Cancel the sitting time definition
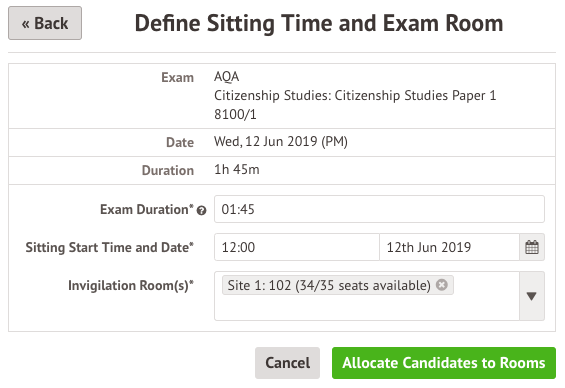This screenshot has height=388, width=565. pyautogui.click(x=288, y=363)
